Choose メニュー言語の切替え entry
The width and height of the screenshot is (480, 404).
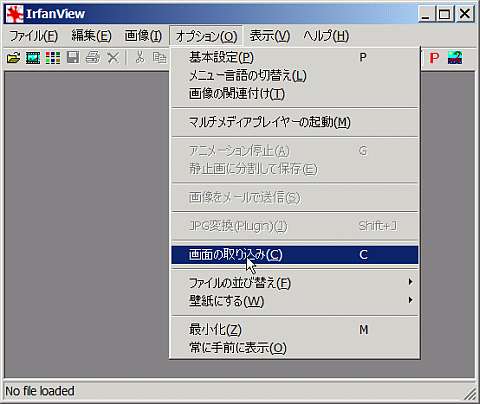tap(295, 76)
